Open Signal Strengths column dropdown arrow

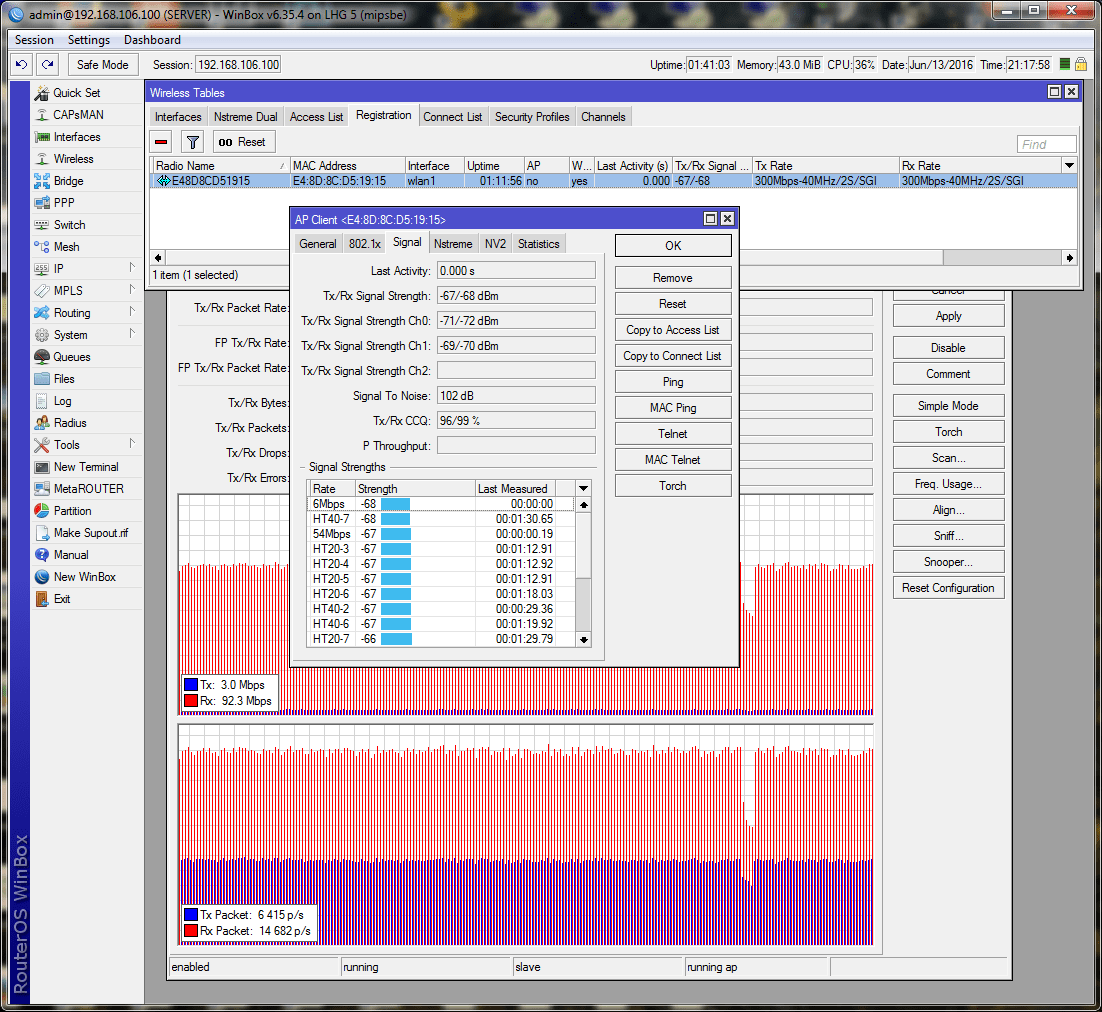583,488
